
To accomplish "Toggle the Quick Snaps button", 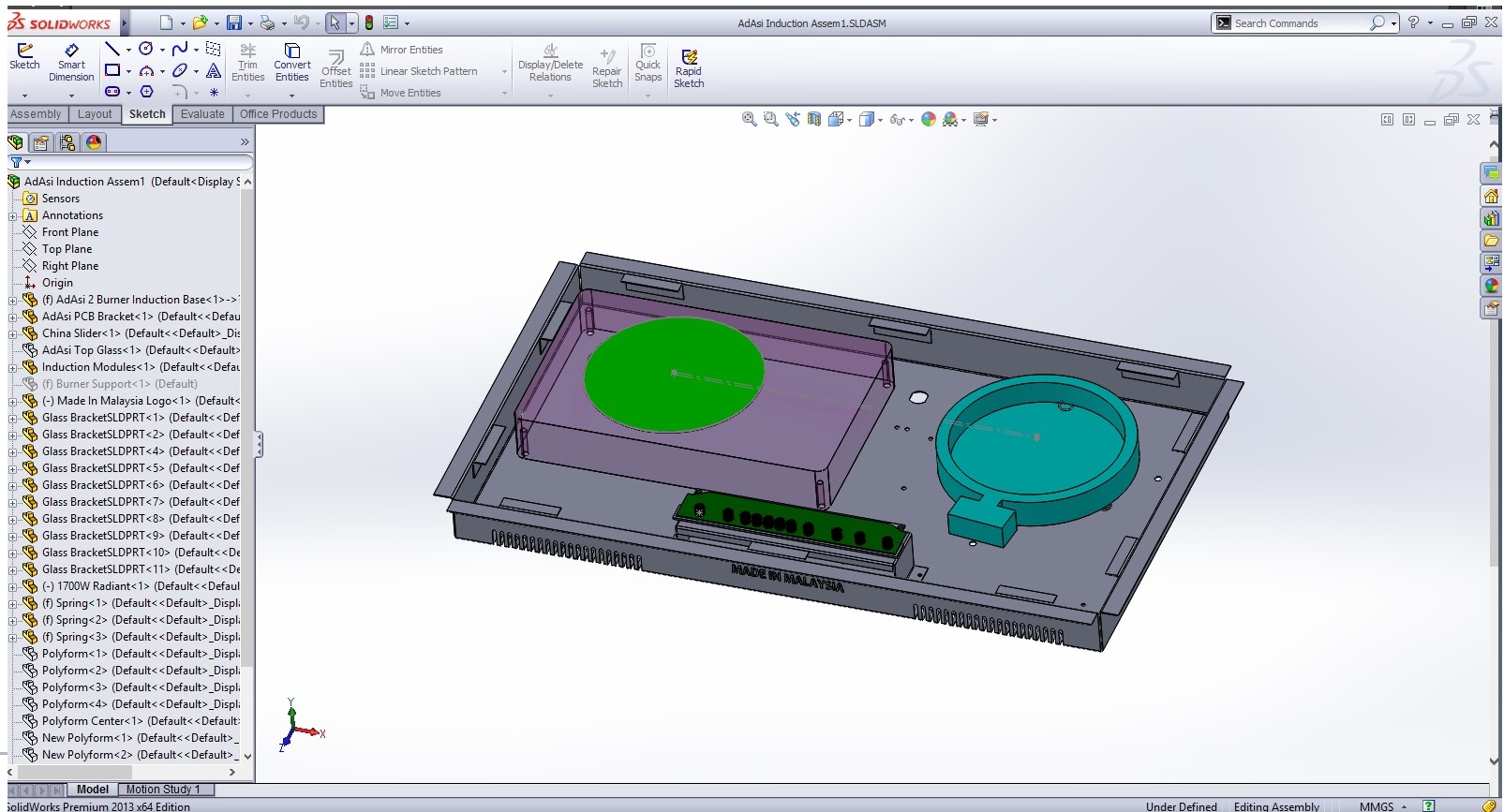I will [648, 63].
